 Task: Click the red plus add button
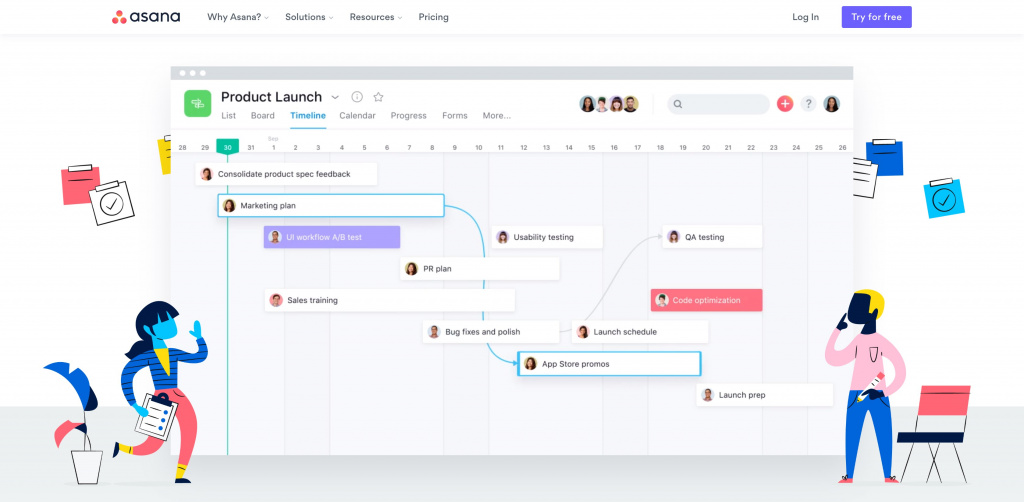[x=785, y=104]
